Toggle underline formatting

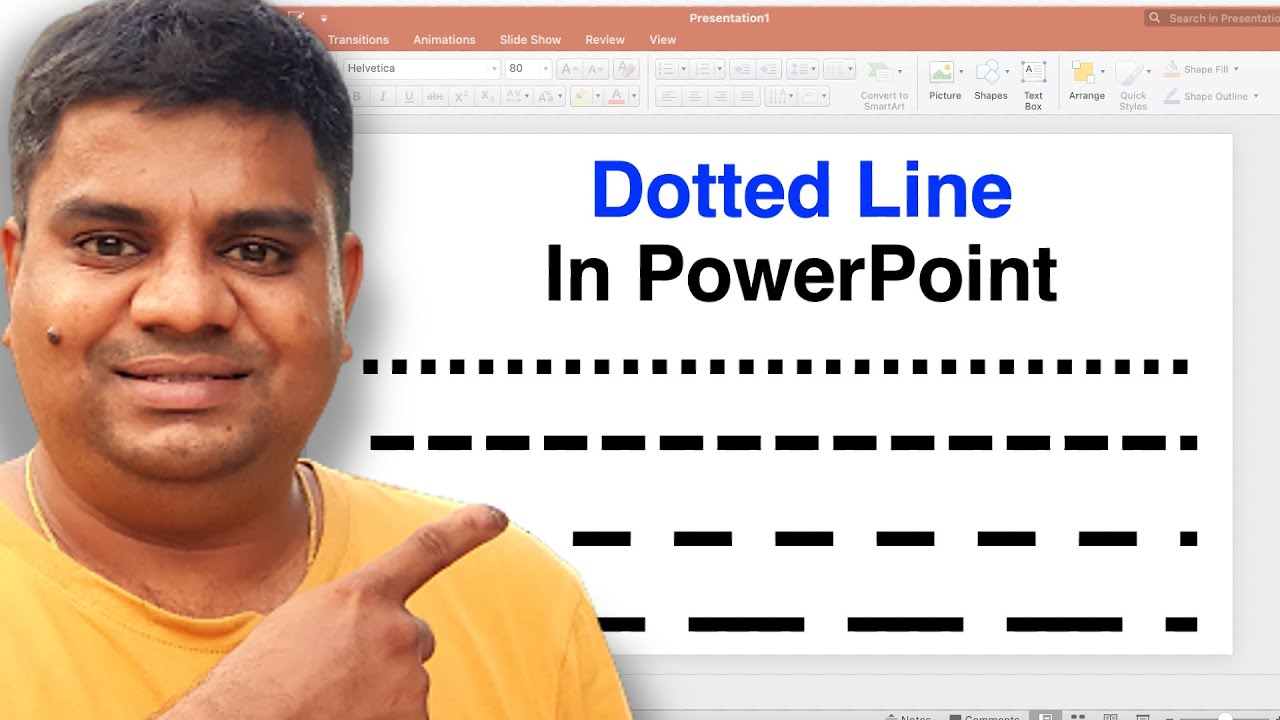point(409,97)
